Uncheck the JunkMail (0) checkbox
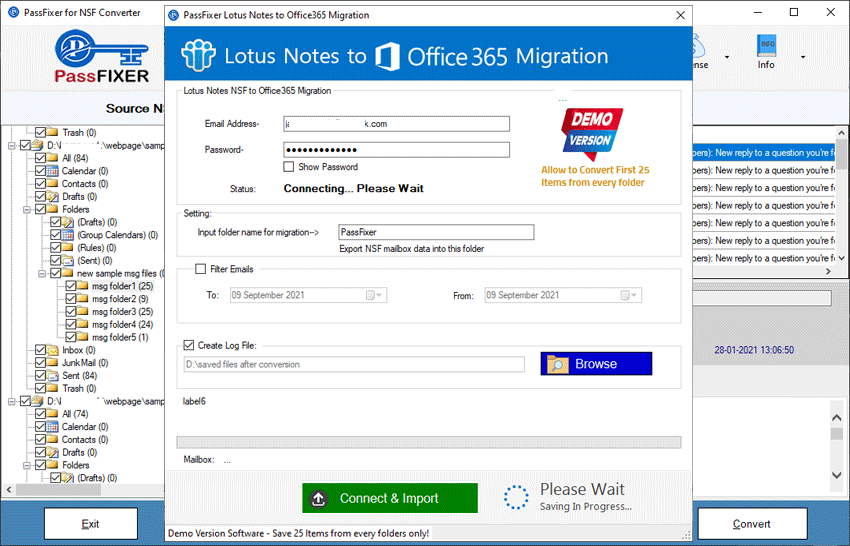Viewport: 850px width, 546px height. pyautogui.click(x=40, y=363)
